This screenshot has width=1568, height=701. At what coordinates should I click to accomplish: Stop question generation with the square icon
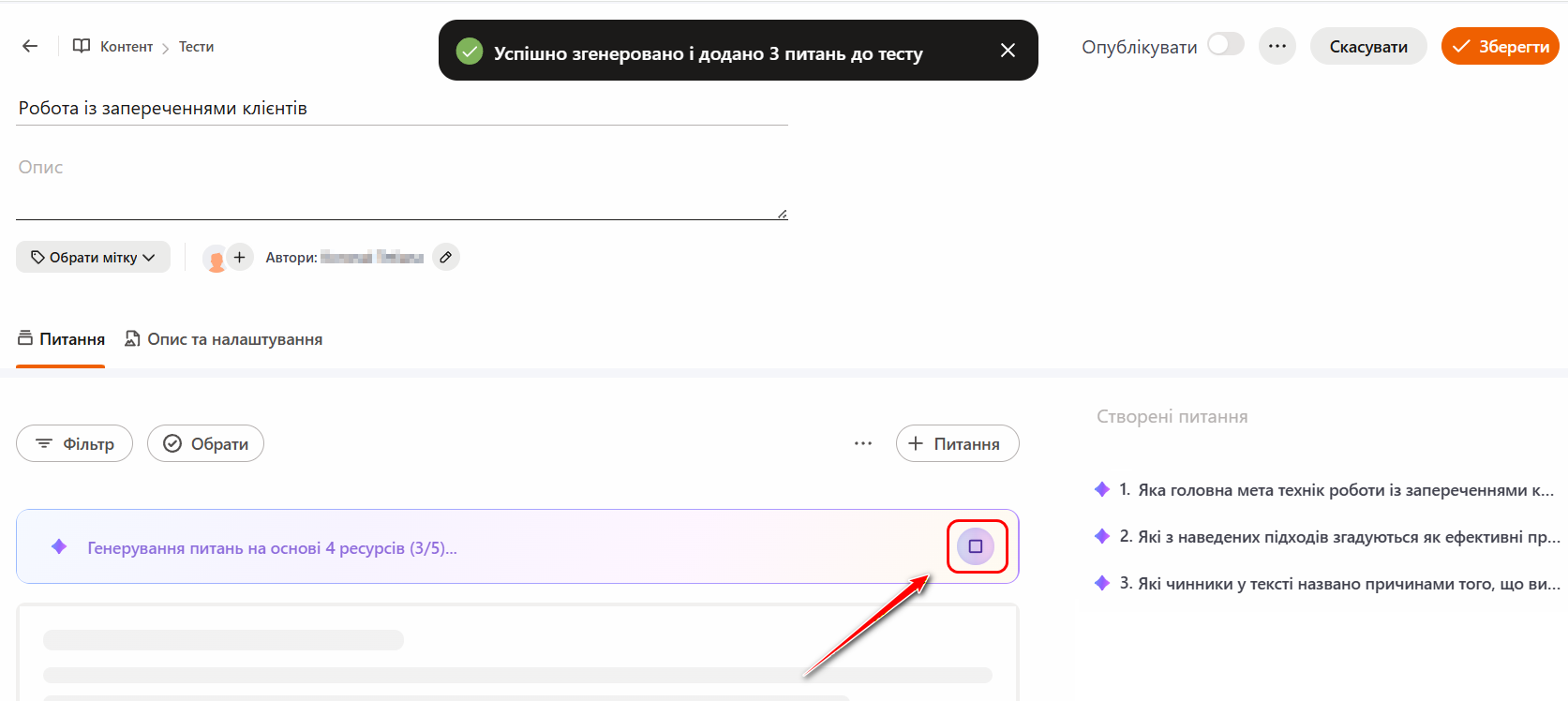pos(976,546)
